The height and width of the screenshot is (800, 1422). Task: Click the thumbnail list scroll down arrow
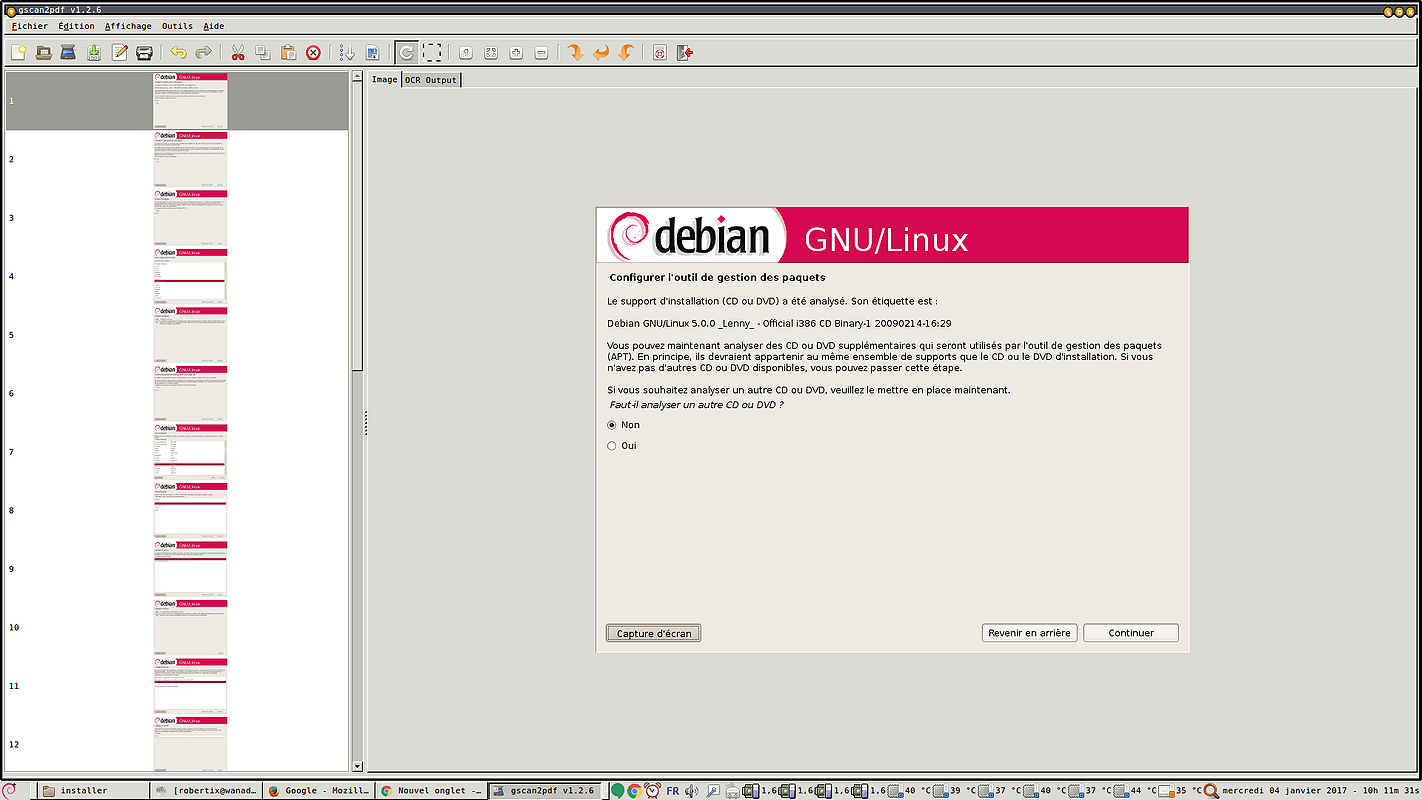pos(357,766)
